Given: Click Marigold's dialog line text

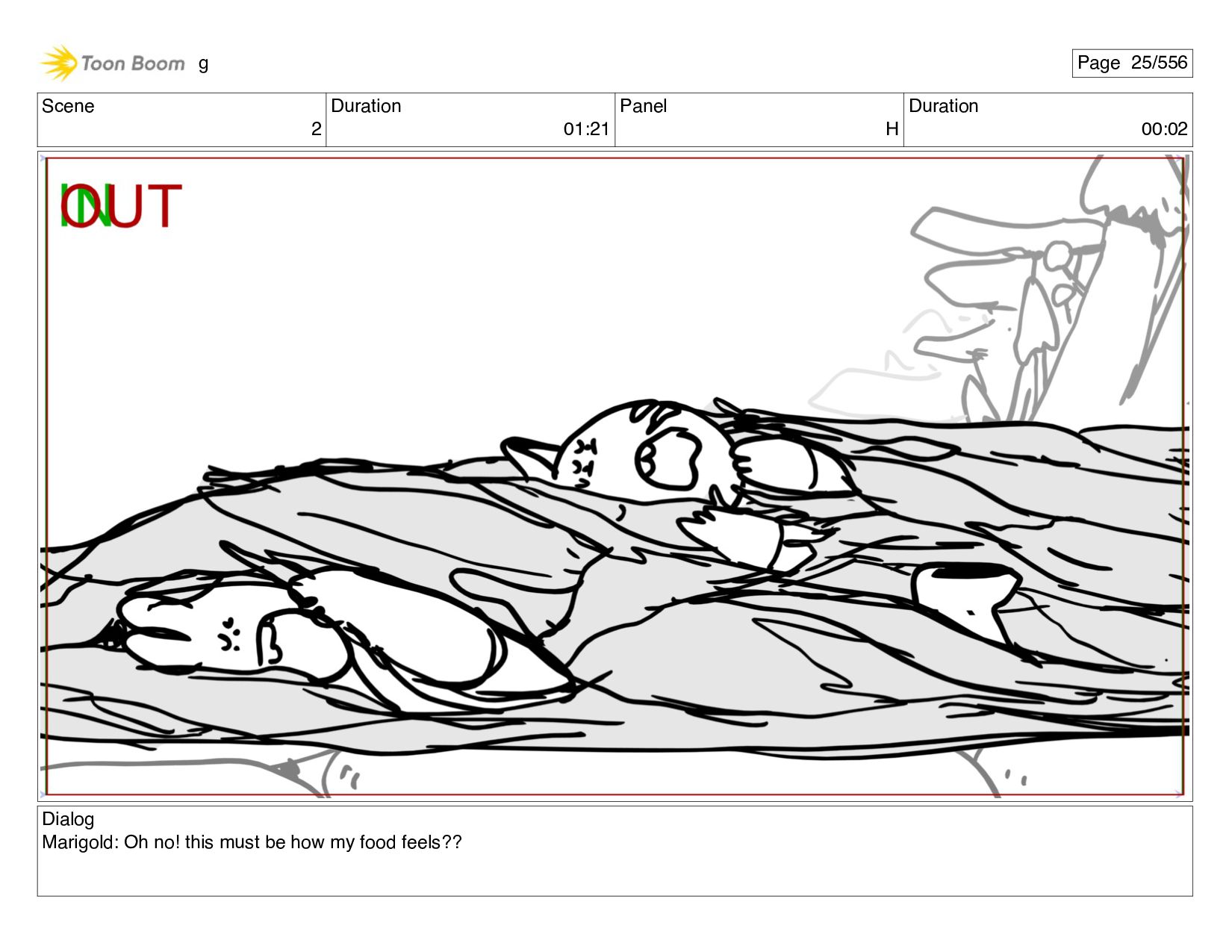Looking at the screenshot, I should [252, 842].
